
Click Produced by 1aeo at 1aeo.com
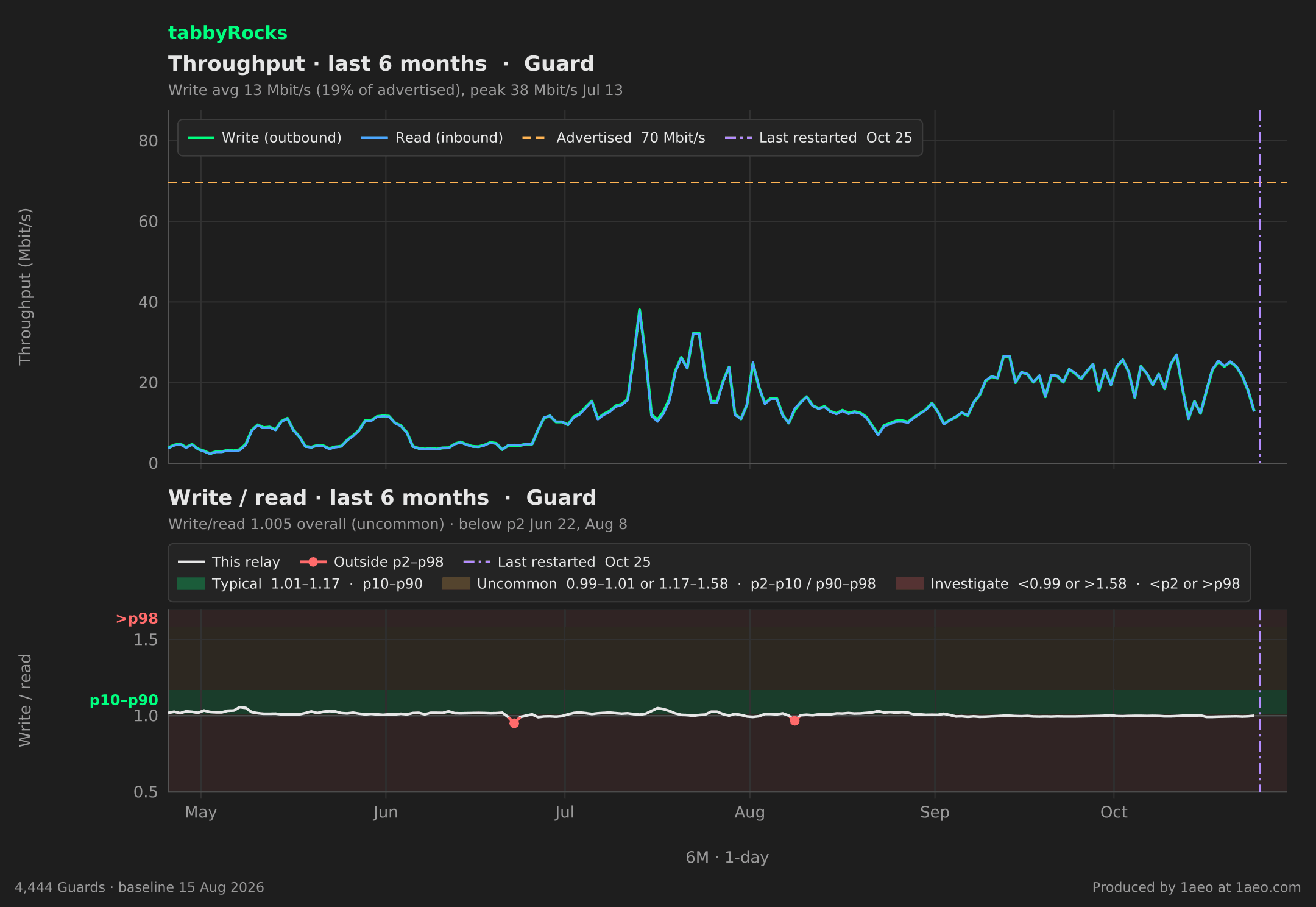pyautogui.click(x=1197, y=887)
